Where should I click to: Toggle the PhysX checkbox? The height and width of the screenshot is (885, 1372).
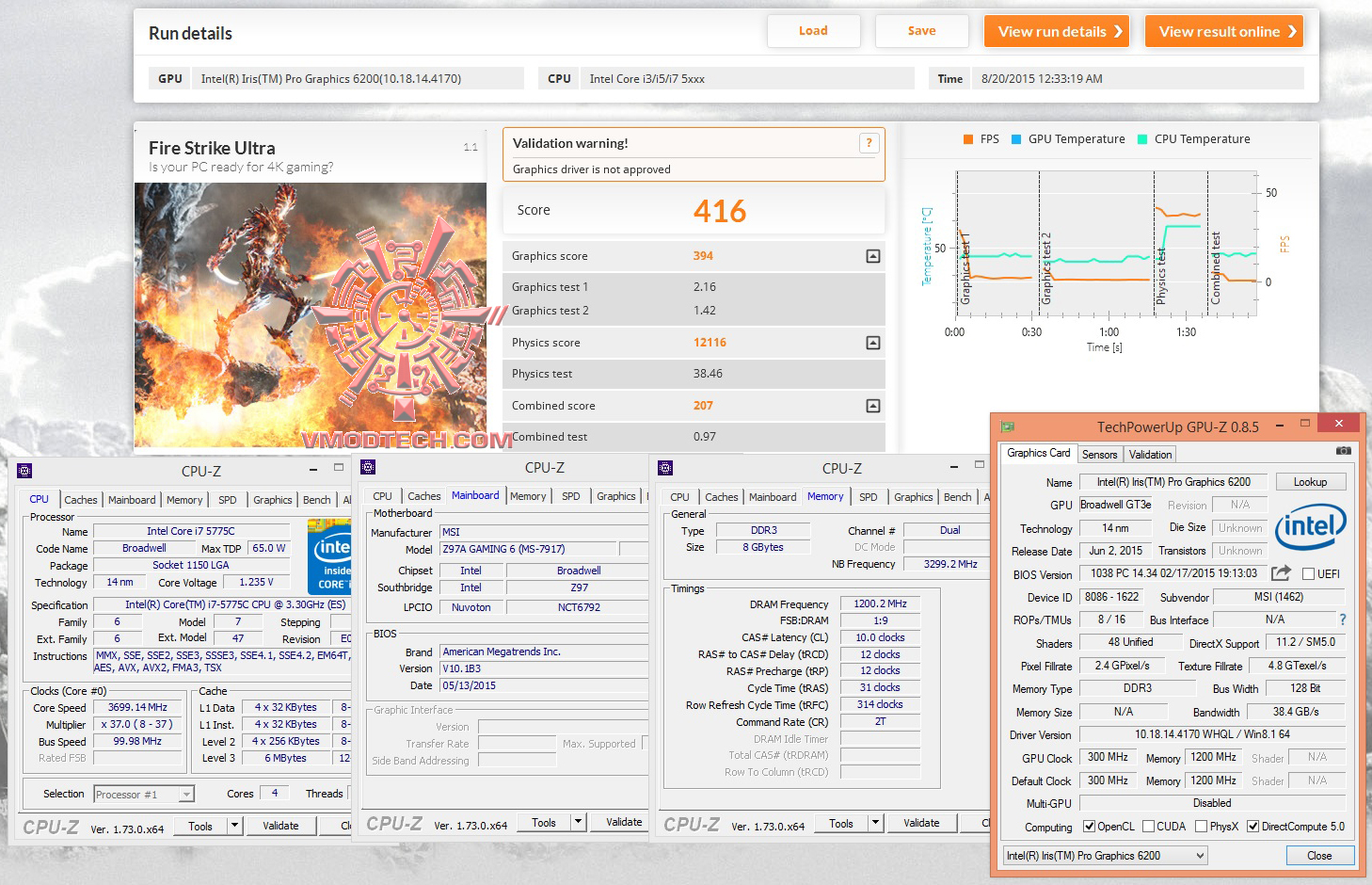coord(1202,827)
